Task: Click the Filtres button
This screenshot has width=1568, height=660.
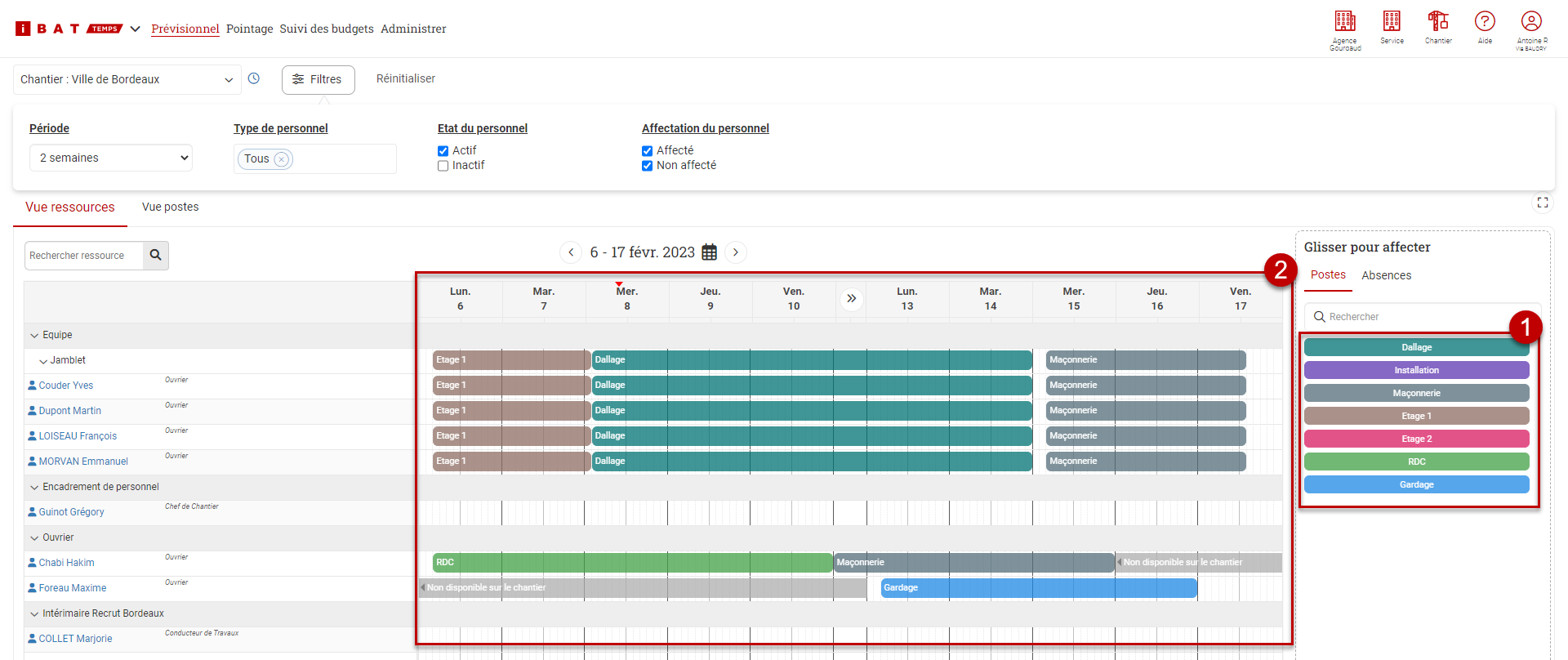Action: 318,80
